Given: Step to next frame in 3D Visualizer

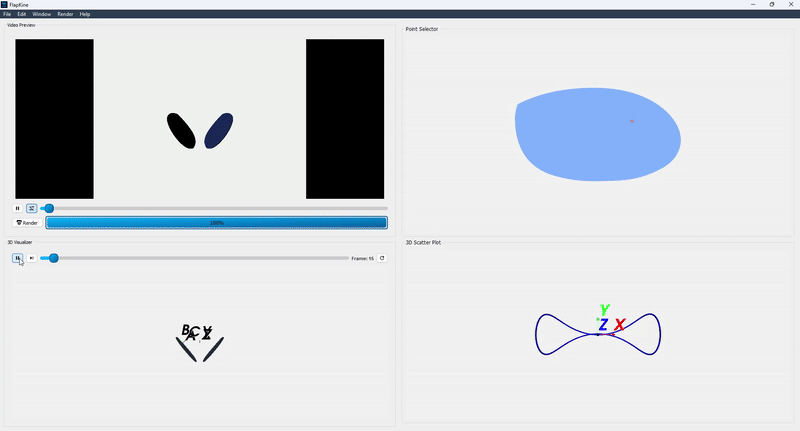Looking at the screenshot, I should click(x=31, y=258).
